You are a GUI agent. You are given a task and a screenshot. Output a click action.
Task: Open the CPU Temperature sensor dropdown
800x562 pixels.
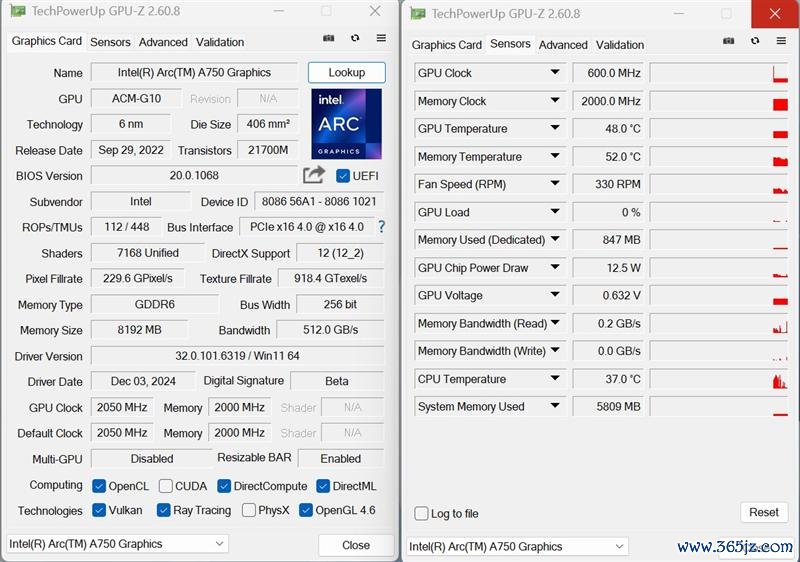coord(555,378)
